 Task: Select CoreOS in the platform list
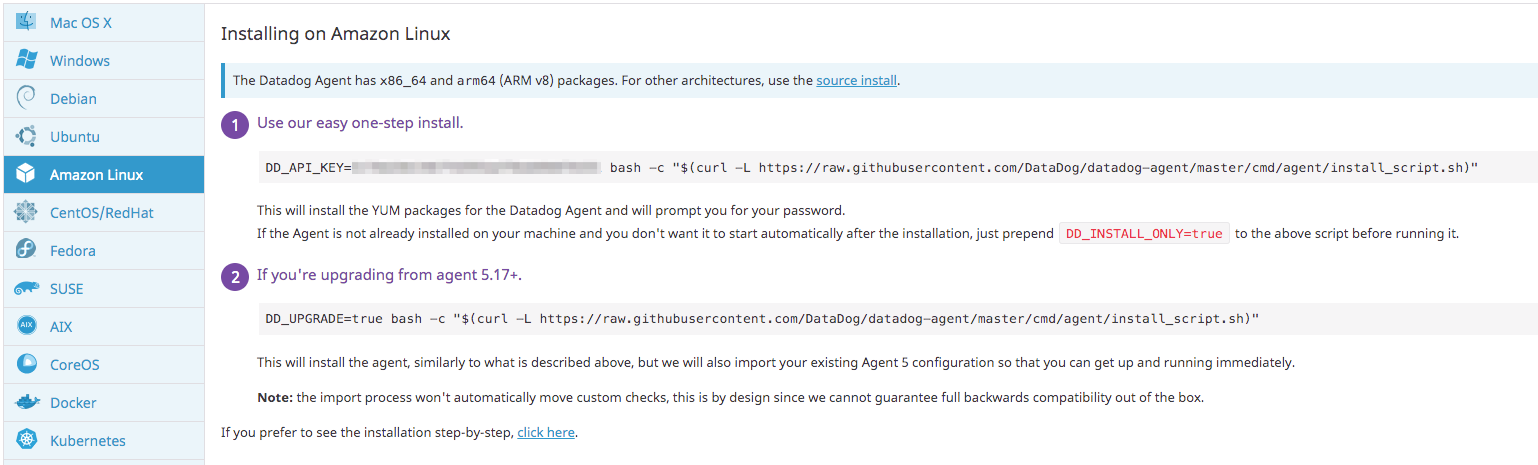tap(74, 364)
